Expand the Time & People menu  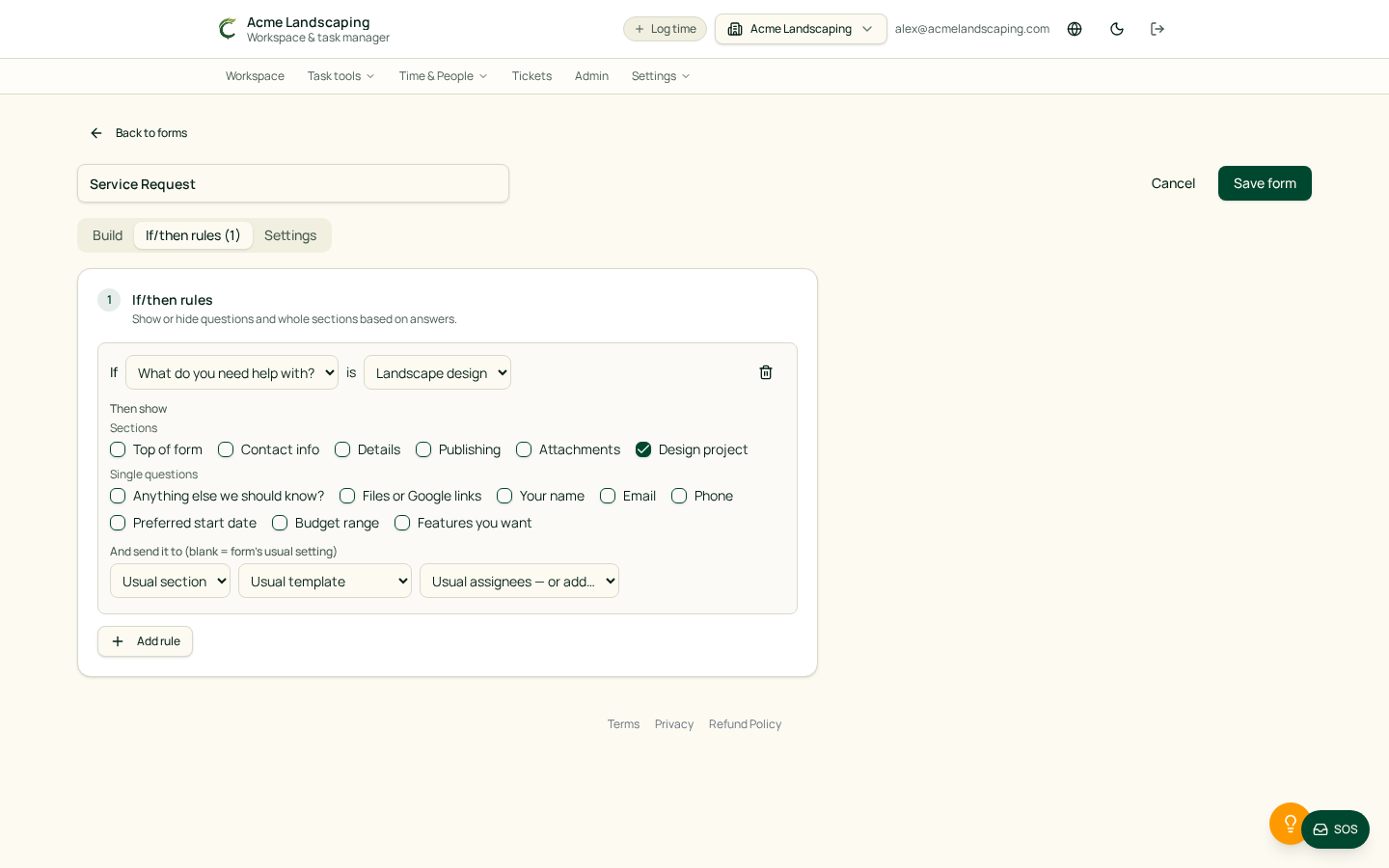coord(444,76)
